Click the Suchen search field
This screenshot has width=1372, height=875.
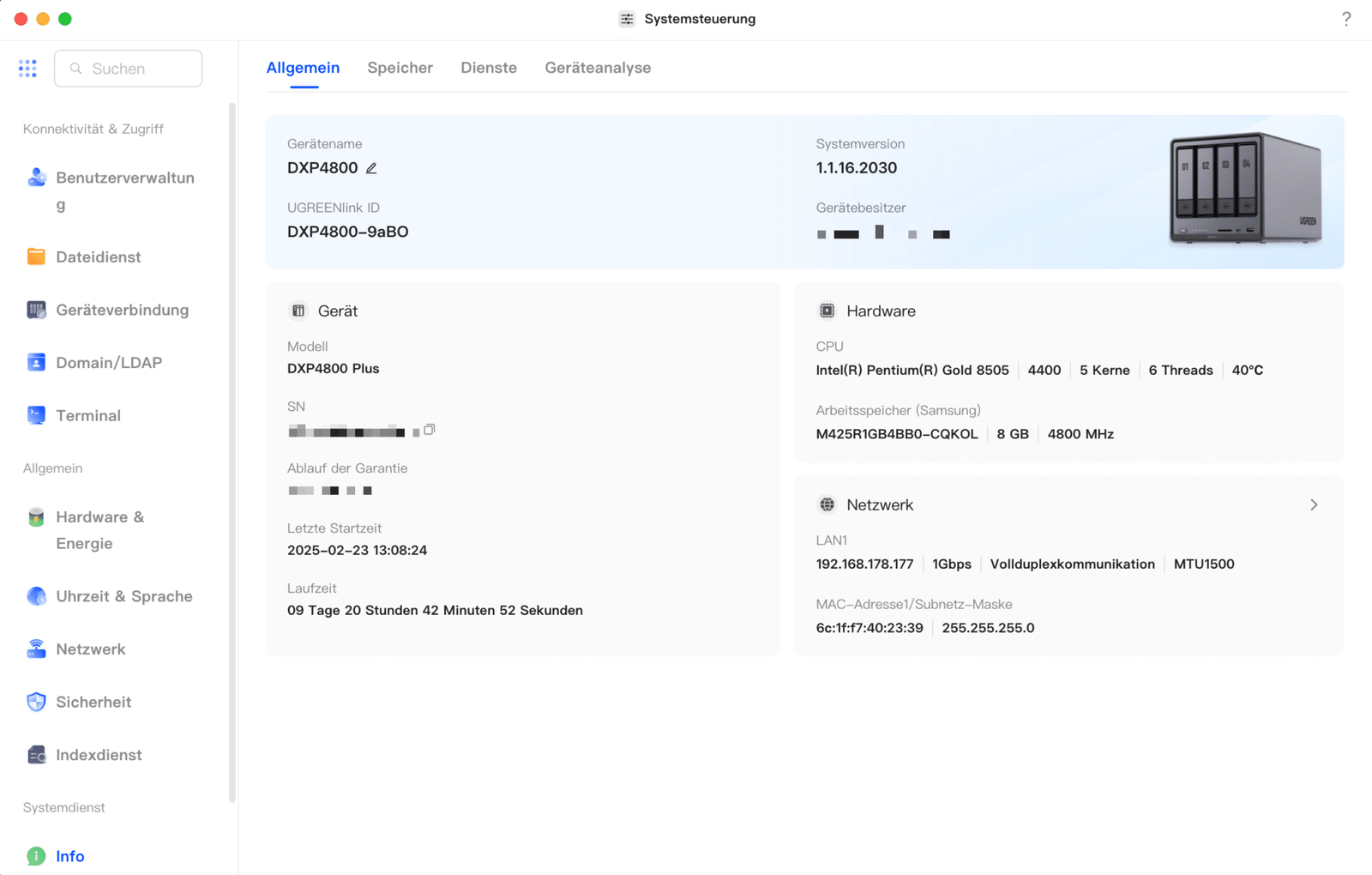coord(128,68)
